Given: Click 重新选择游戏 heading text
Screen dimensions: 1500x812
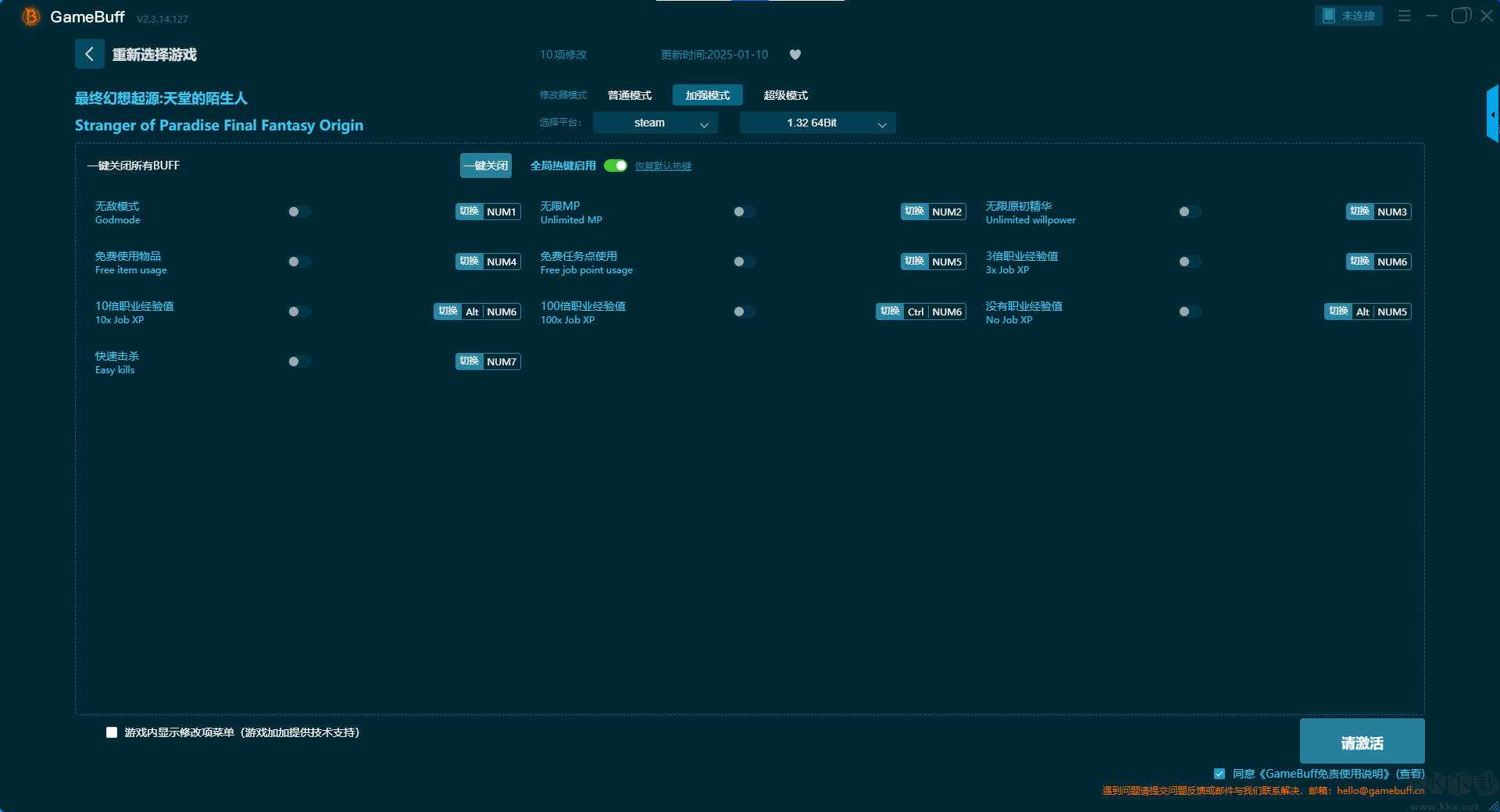Looking at the screenshot, I should tap(155, 55).
